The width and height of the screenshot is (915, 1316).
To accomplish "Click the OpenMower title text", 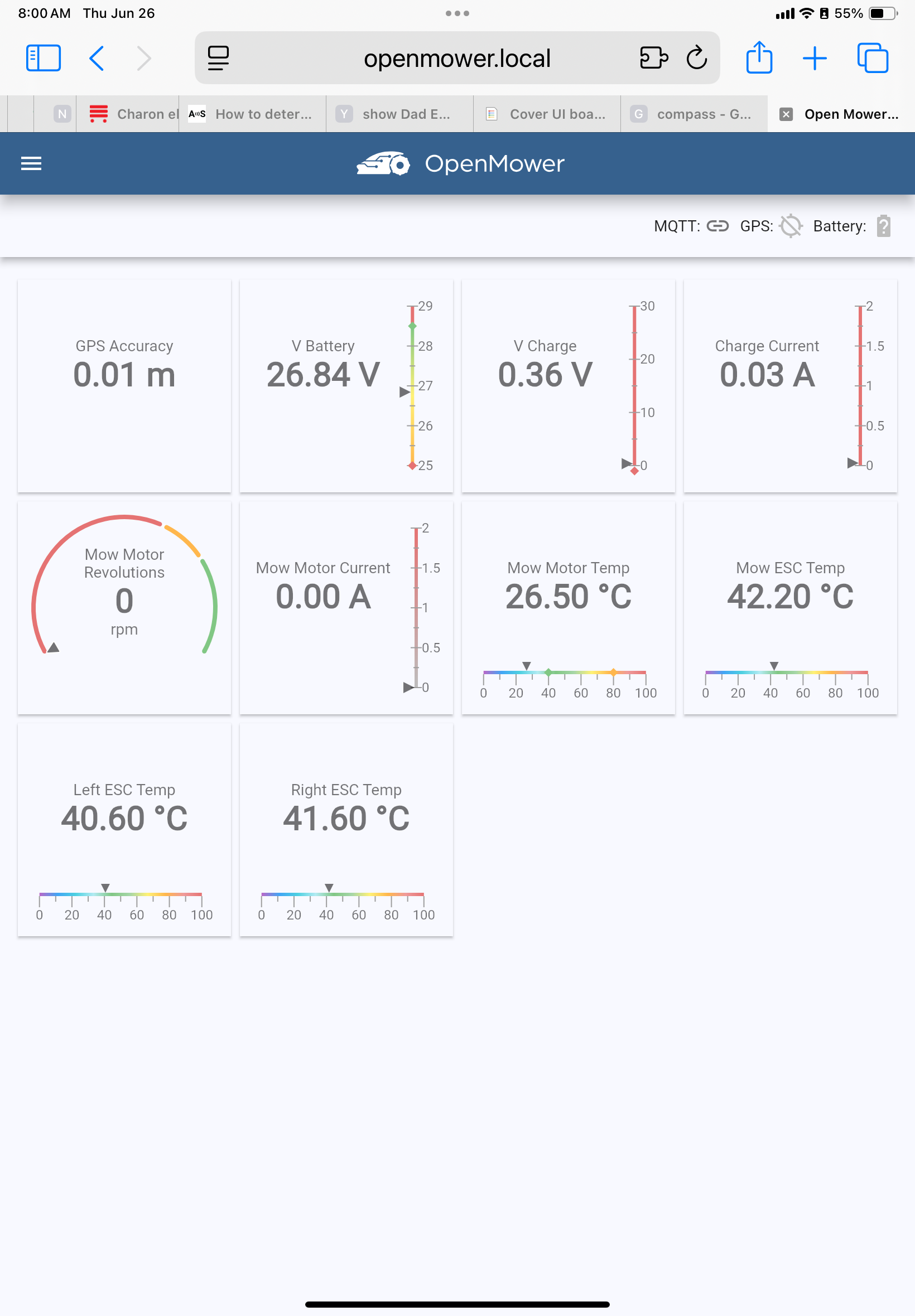I will click(x=494, y=164).
